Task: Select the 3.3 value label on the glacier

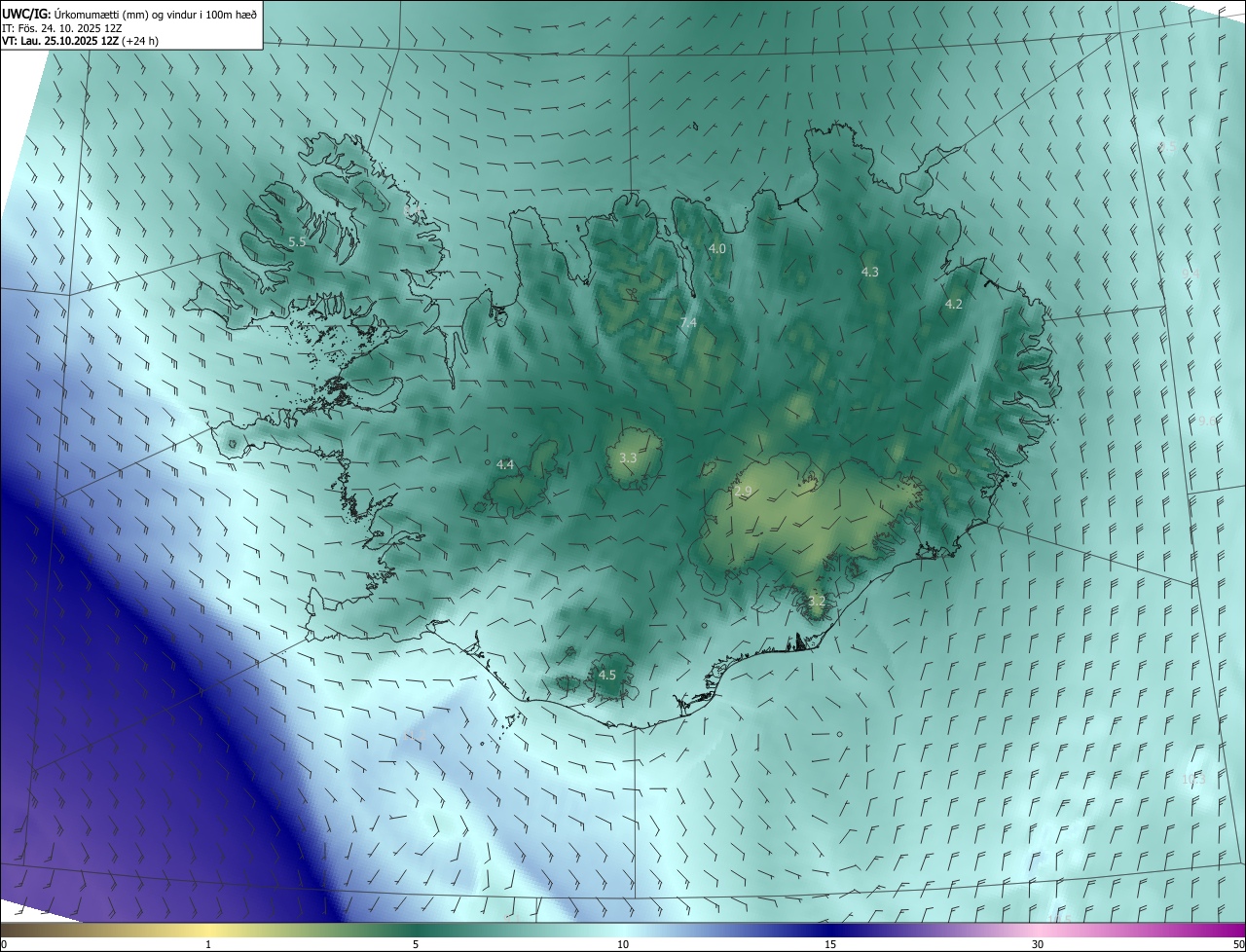Action: 628,458
